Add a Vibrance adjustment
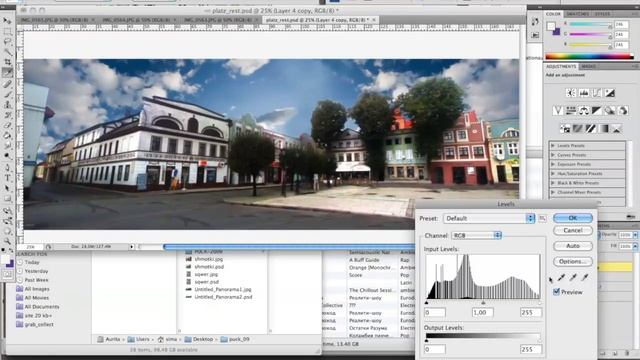This screenshot has width=640, height=360. (x=558, y=110)
